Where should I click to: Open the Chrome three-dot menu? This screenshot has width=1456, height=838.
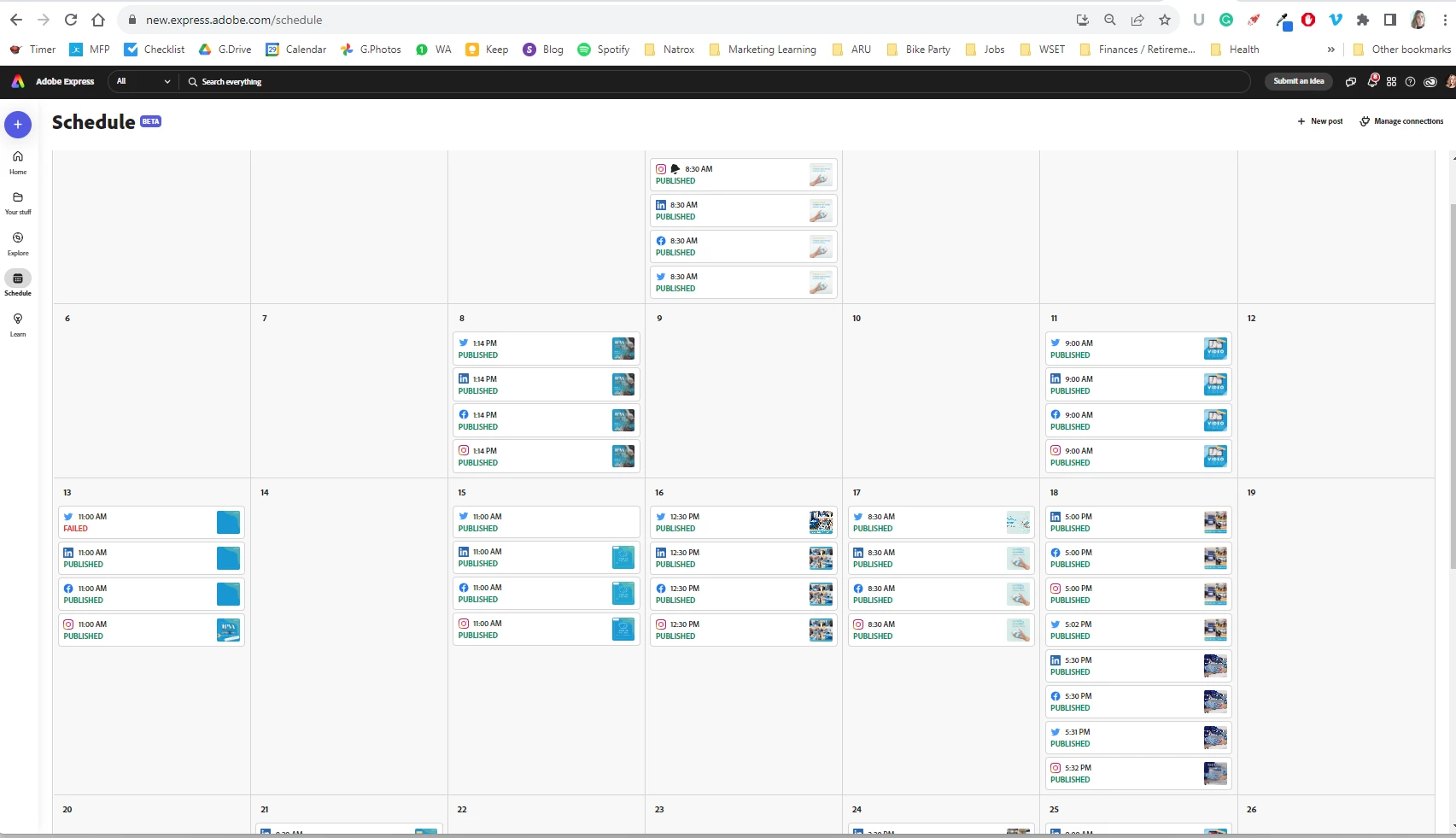coord(1445,20)
